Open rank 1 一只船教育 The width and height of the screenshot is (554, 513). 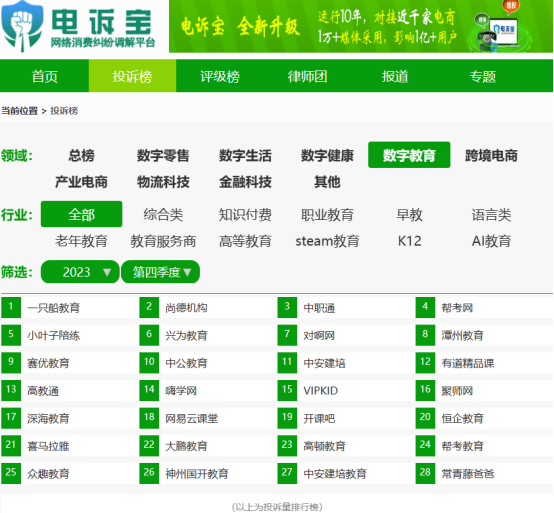coord(54,308)
